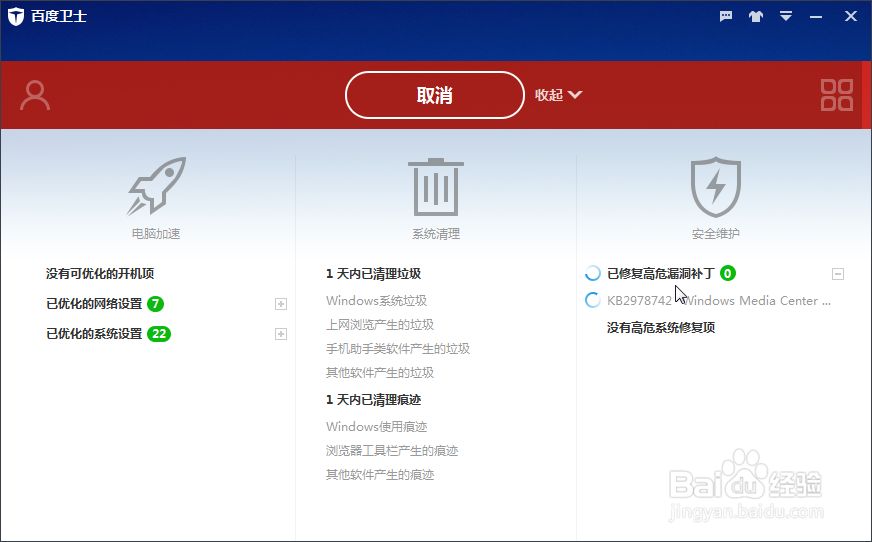Click 没有高危系统修复项 entry
The image size is (872, 542).
click(x=661, y=327)
